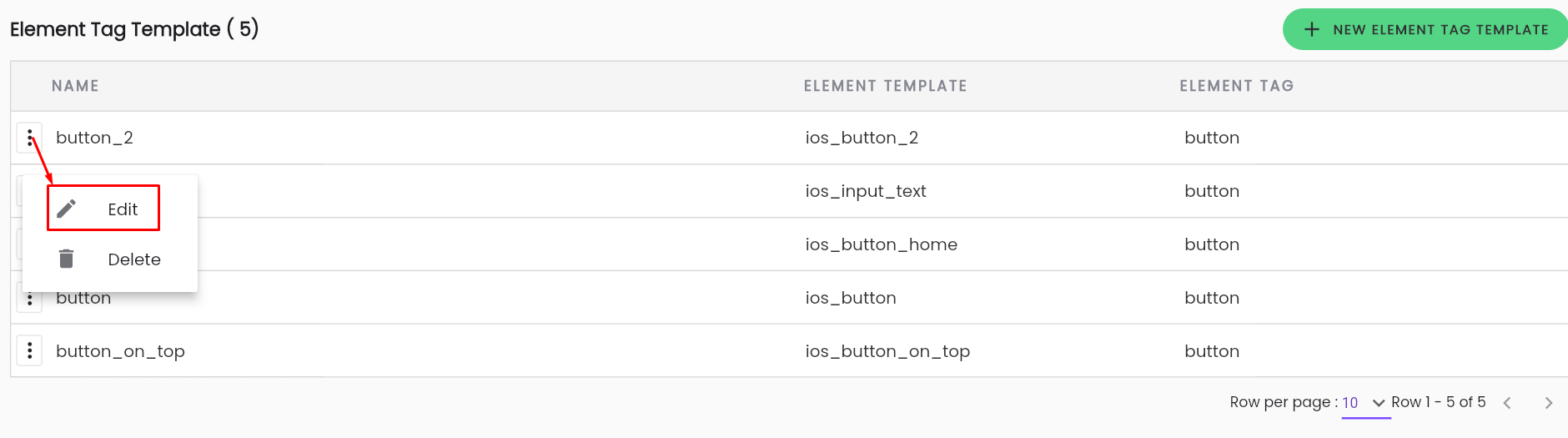Click the trash bin icon in the menu
Screen dimensions: 1568x438
click(67, 259)
